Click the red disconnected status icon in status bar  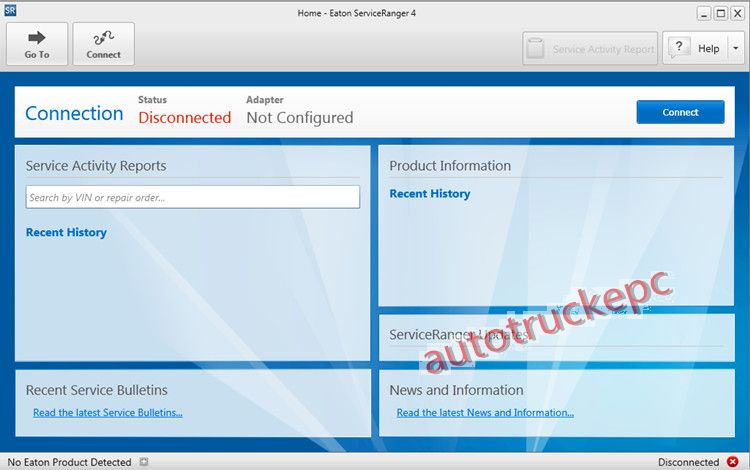coord(732,461)
